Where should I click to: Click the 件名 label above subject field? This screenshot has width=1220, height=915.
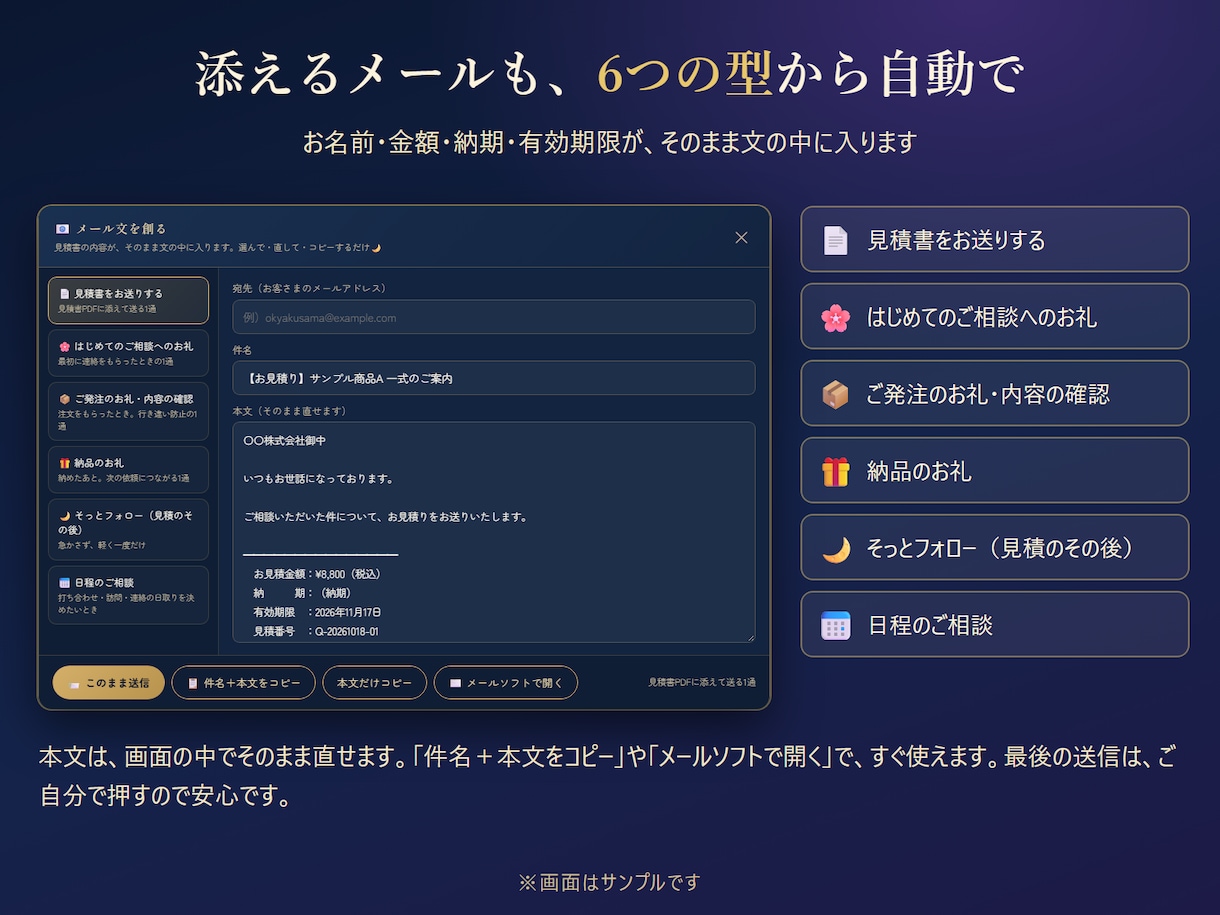coord(242,350)
